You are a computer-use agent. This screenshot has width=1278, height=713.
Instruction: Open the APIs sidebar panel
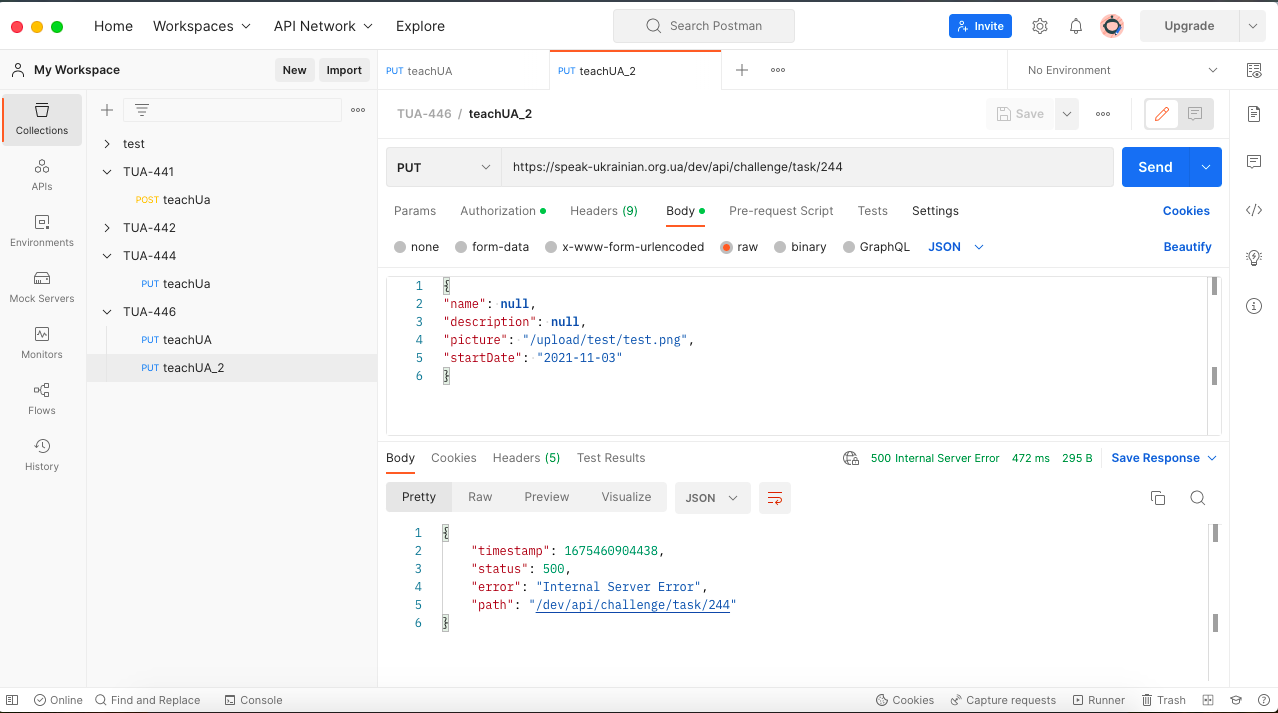point(42,175)
